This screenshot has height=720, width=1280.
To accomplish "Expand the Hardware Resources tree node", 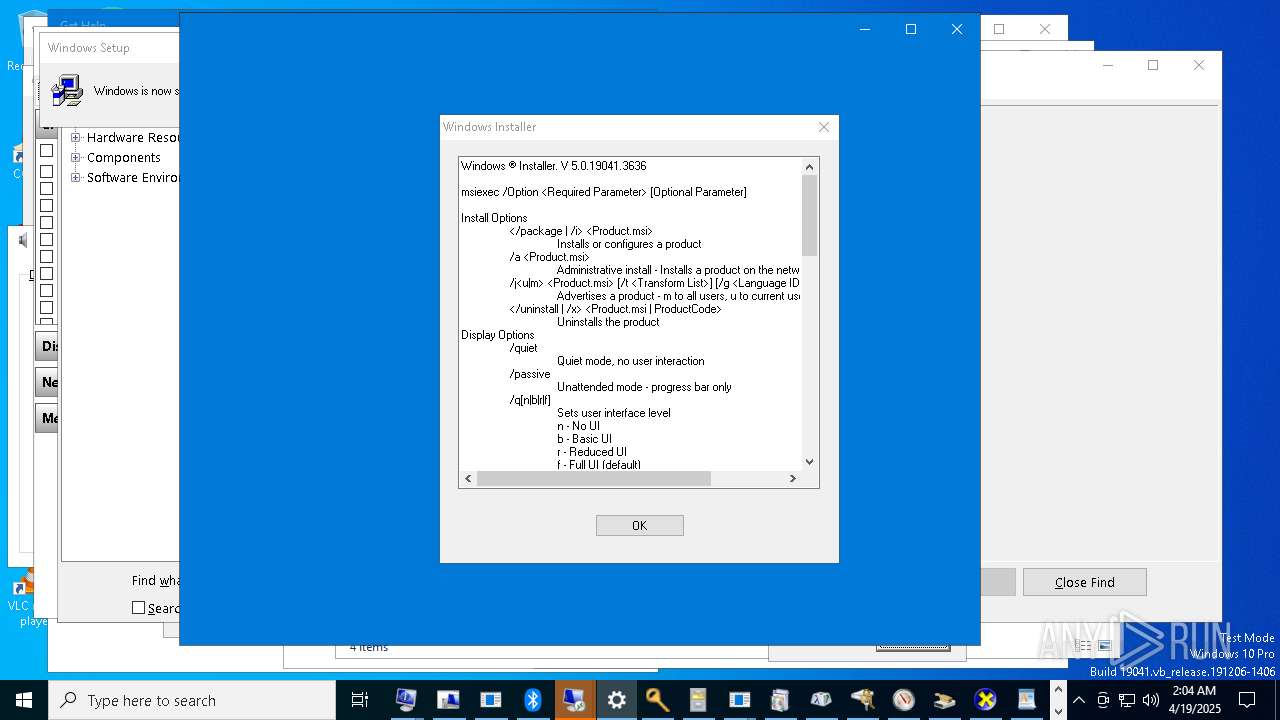I will point(75,138).
